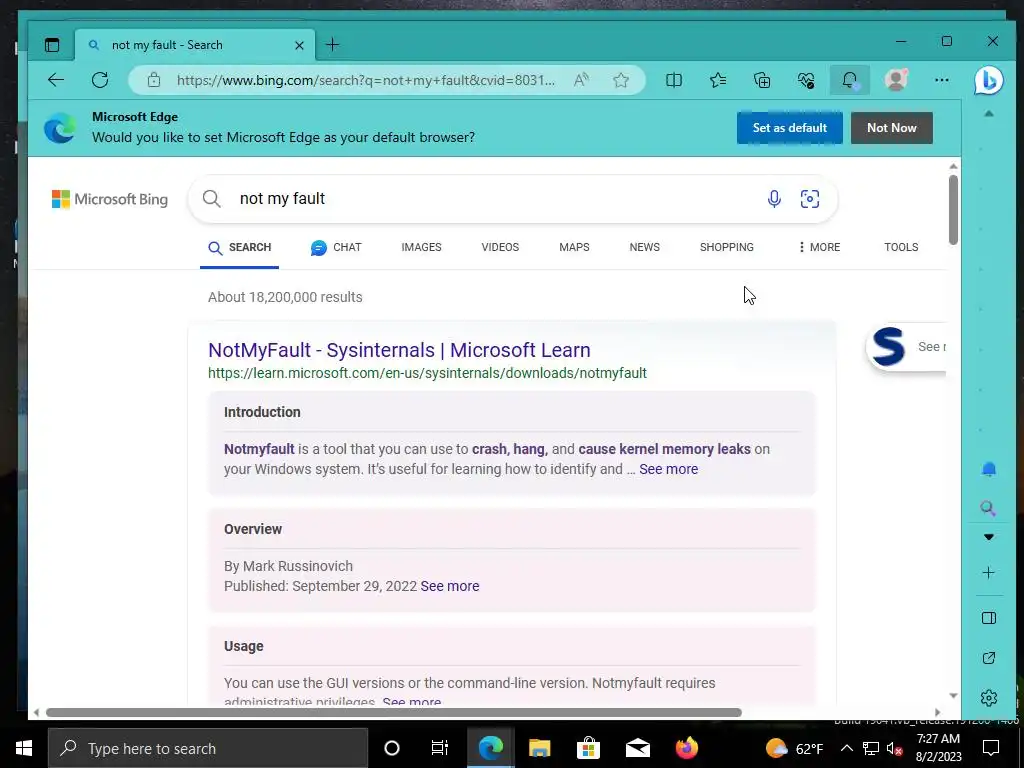This screenshot has height=768, width=1024.
Task: Open sidebar settings gear icon
Action: pyautogui.click(x=989, y=697)
